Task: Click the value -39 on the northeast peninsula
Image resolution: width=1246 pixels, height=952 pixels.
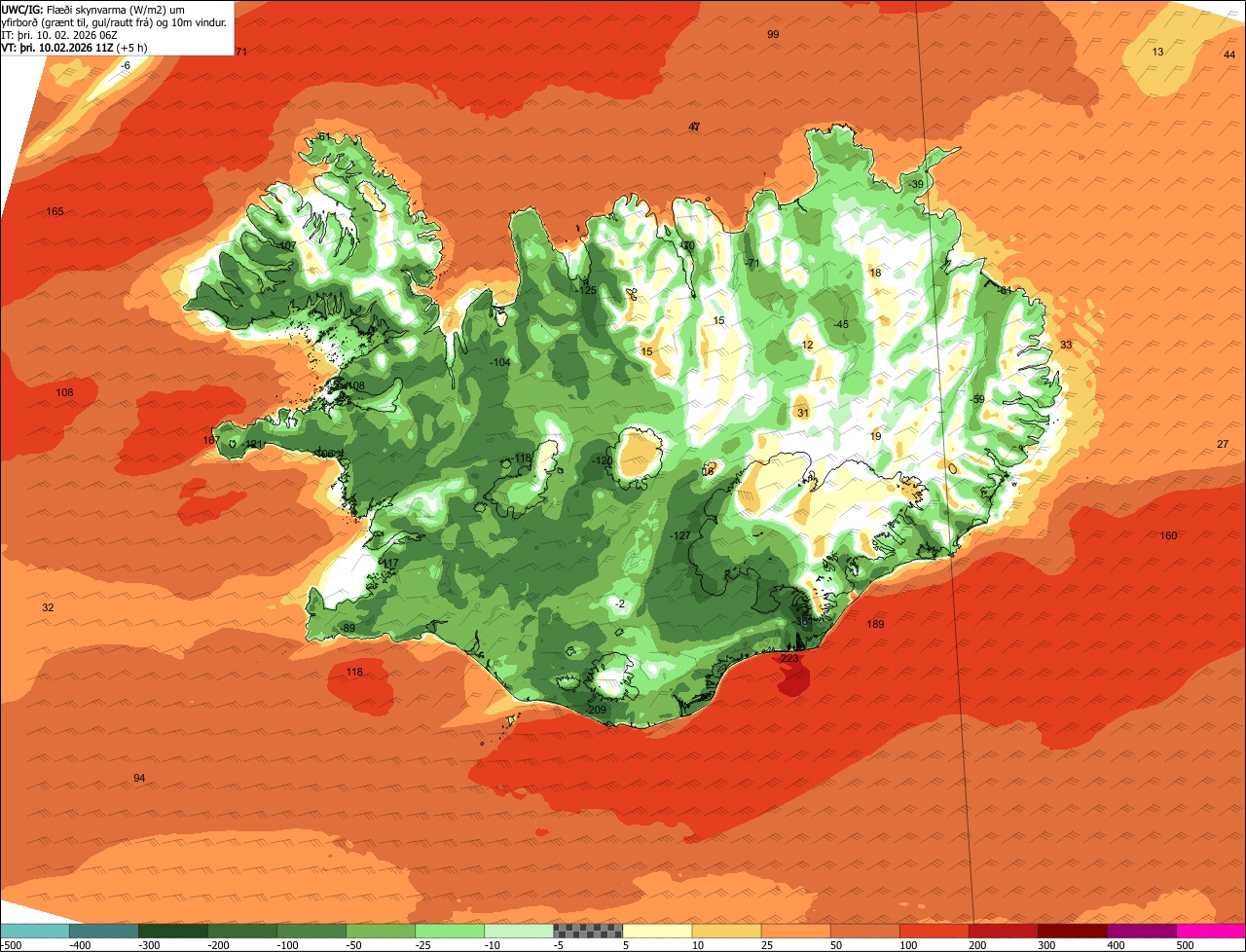Action: 914,184
